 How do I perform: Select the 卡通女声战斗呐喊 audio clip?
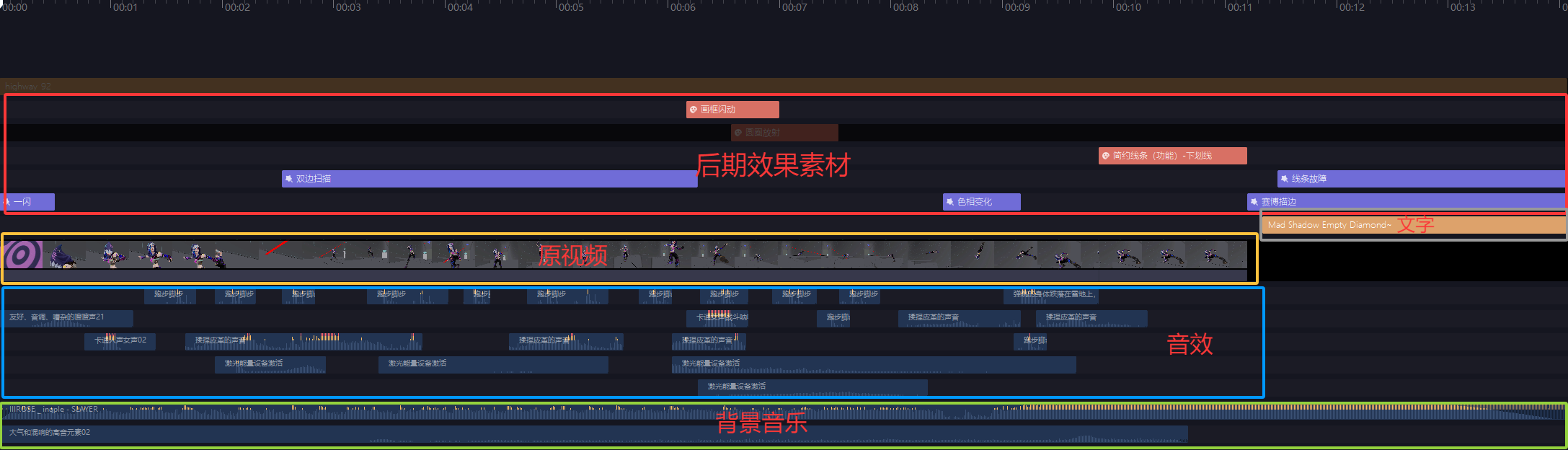point(722,317)
